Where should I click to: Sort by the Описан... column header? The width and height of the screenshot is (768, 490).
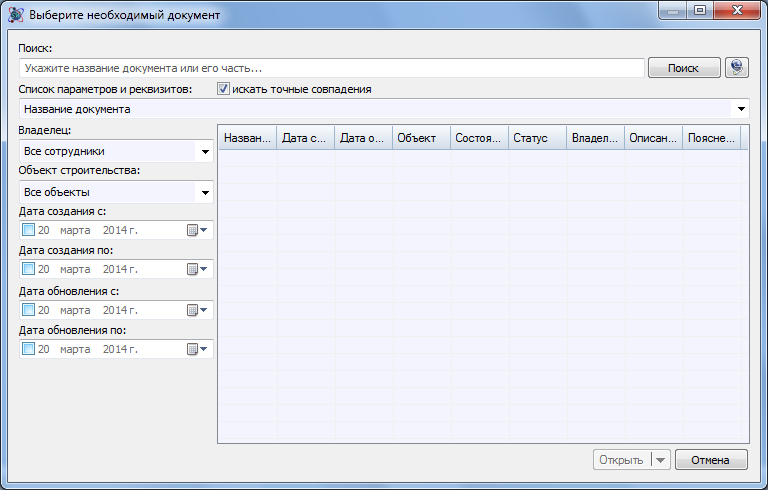[x=653, y=138]
